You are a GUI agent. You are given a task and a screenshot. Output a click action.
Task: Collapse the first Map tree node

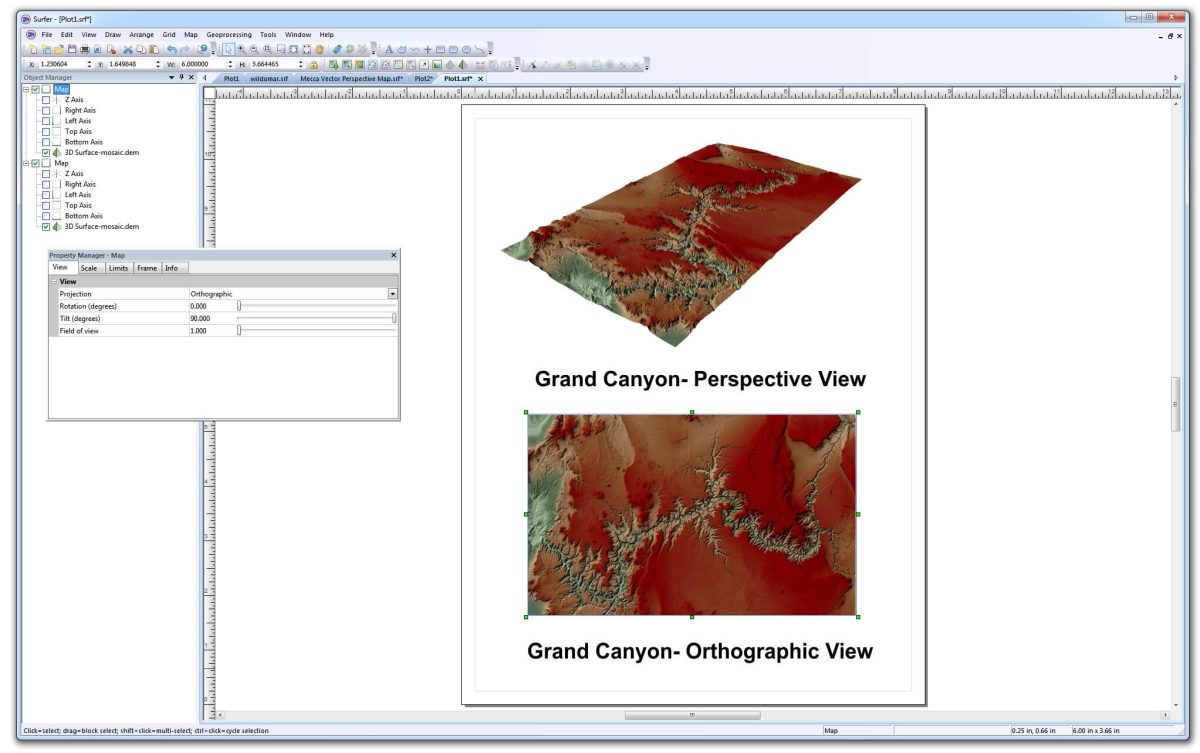[x=27, y=89]
